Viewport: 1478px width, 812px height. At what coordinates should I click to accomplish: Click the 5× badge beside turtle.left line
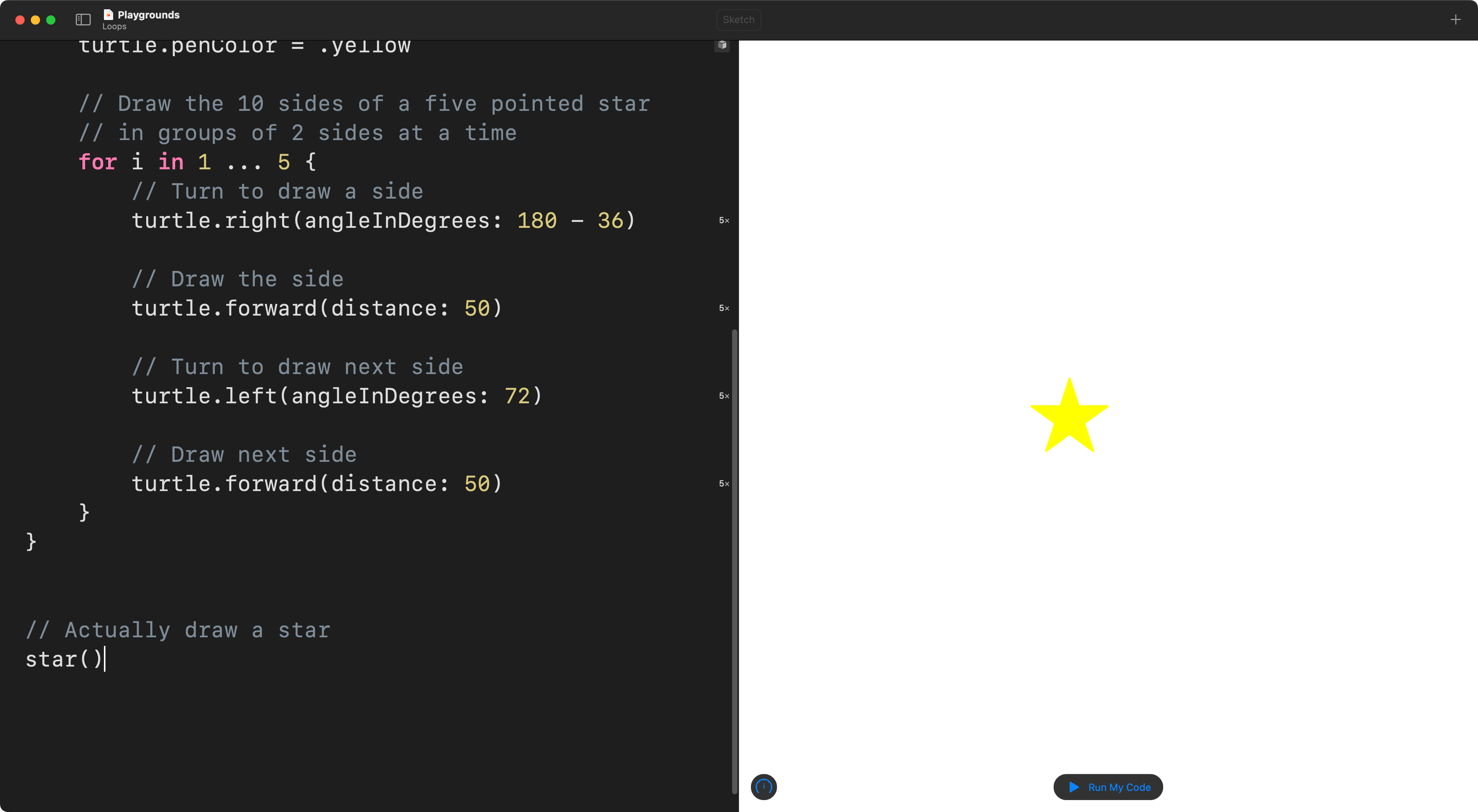pos(724,396)
